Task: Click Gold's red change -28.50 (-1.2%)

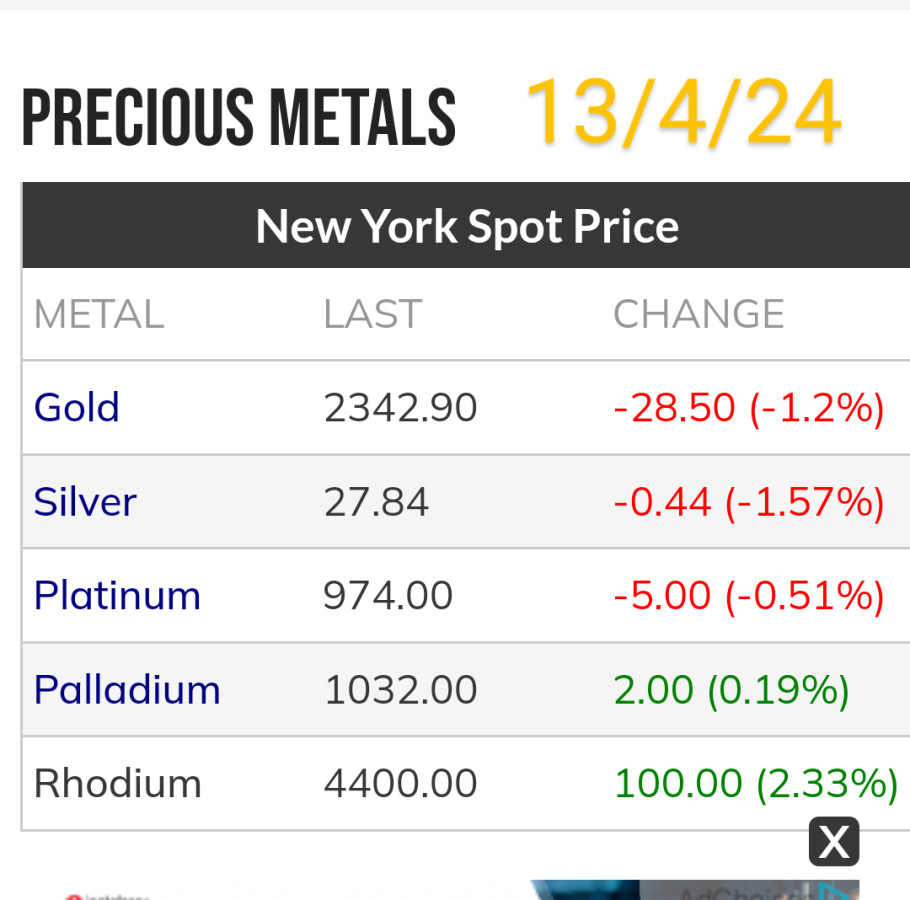Action: [x=748, y=408]
